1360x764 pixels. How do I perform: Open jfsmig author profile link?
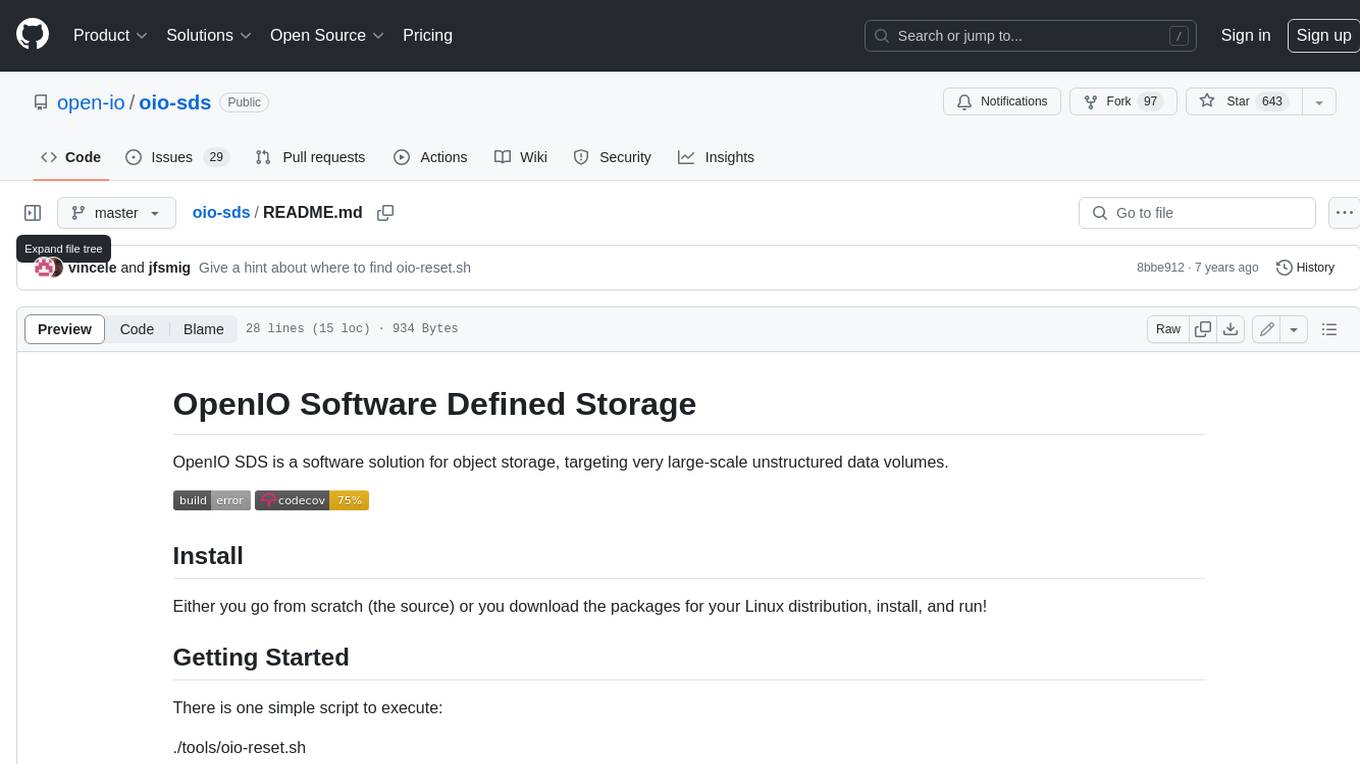pos(169,267)
